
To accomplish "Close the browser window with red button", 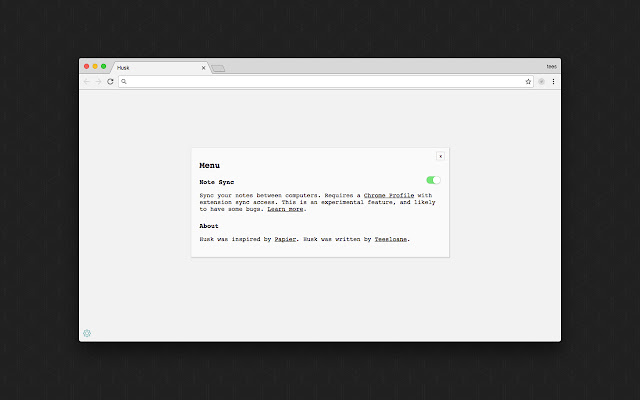I will [87, 67].
